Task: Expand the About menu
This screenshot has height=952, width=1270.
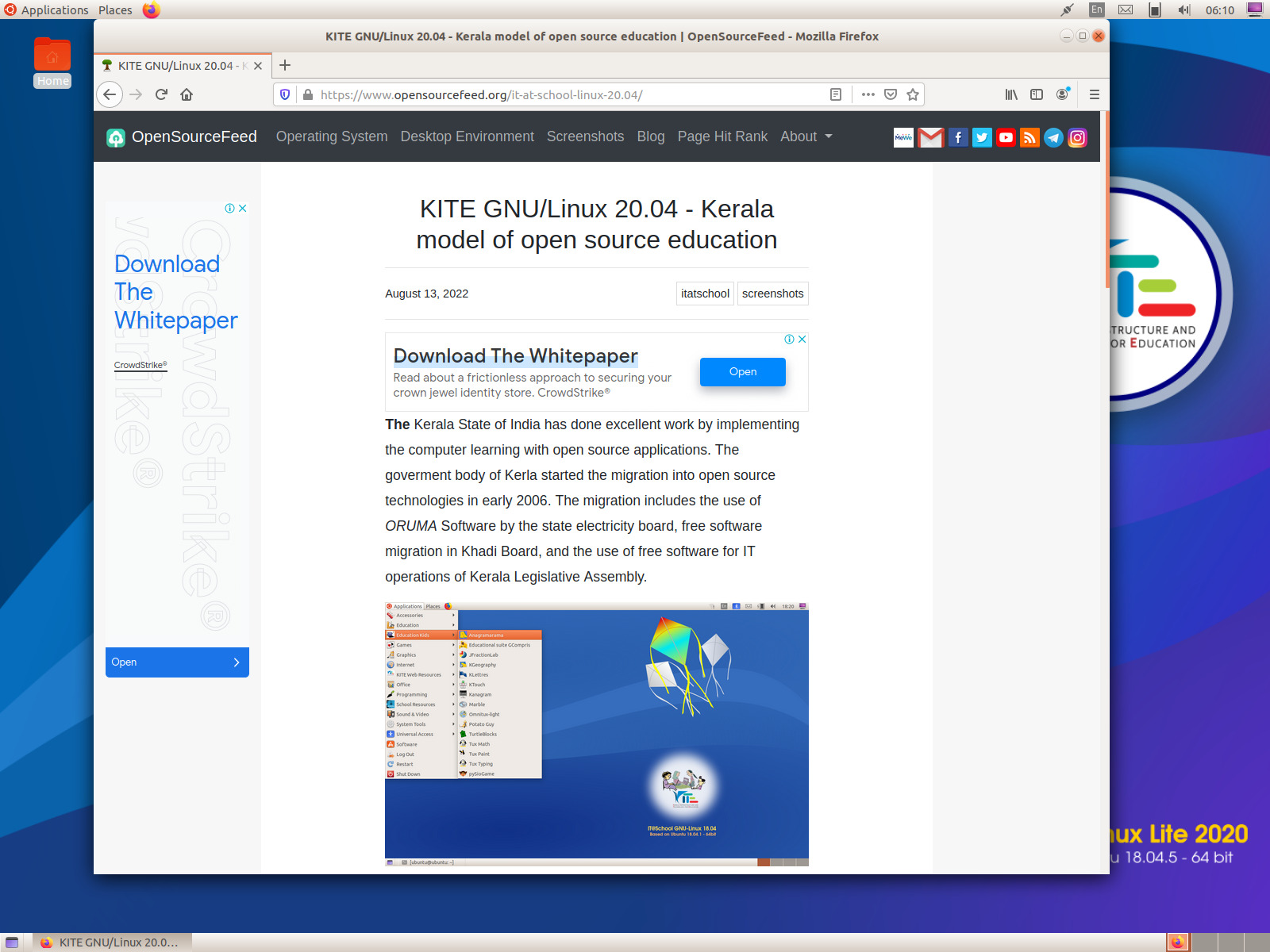Action: pyautogui.click(x=805, y=136)
